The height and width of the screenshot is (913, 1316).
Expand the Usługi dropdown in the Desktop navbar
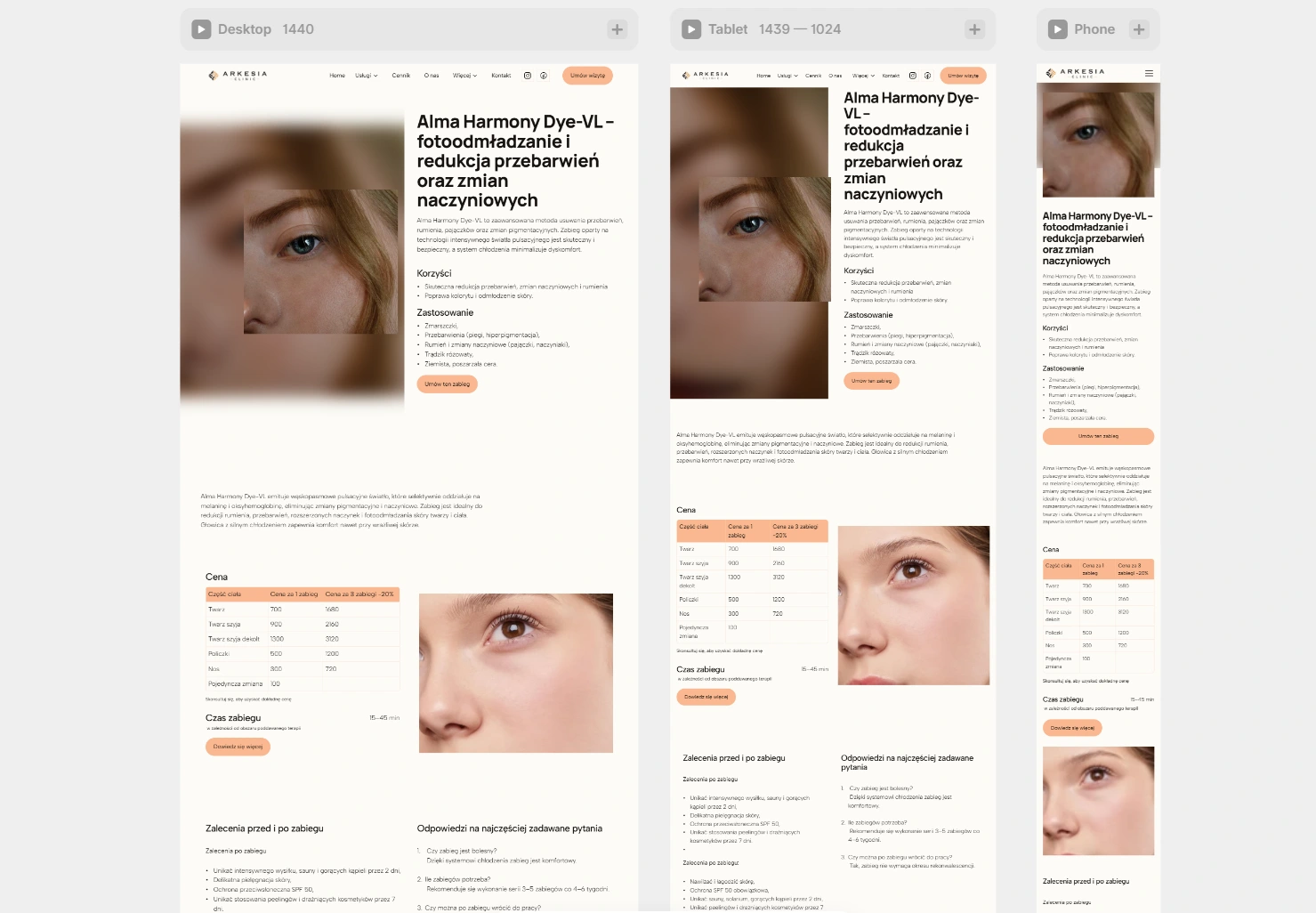click(x=367, y=76)
